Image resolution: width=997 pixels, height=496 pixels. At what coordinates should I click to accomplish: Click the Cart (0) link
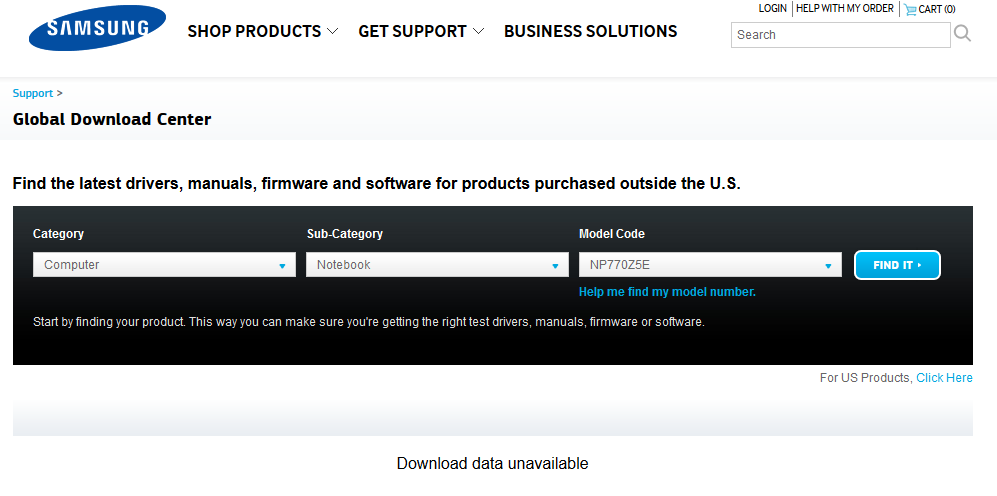pos(937,10)
